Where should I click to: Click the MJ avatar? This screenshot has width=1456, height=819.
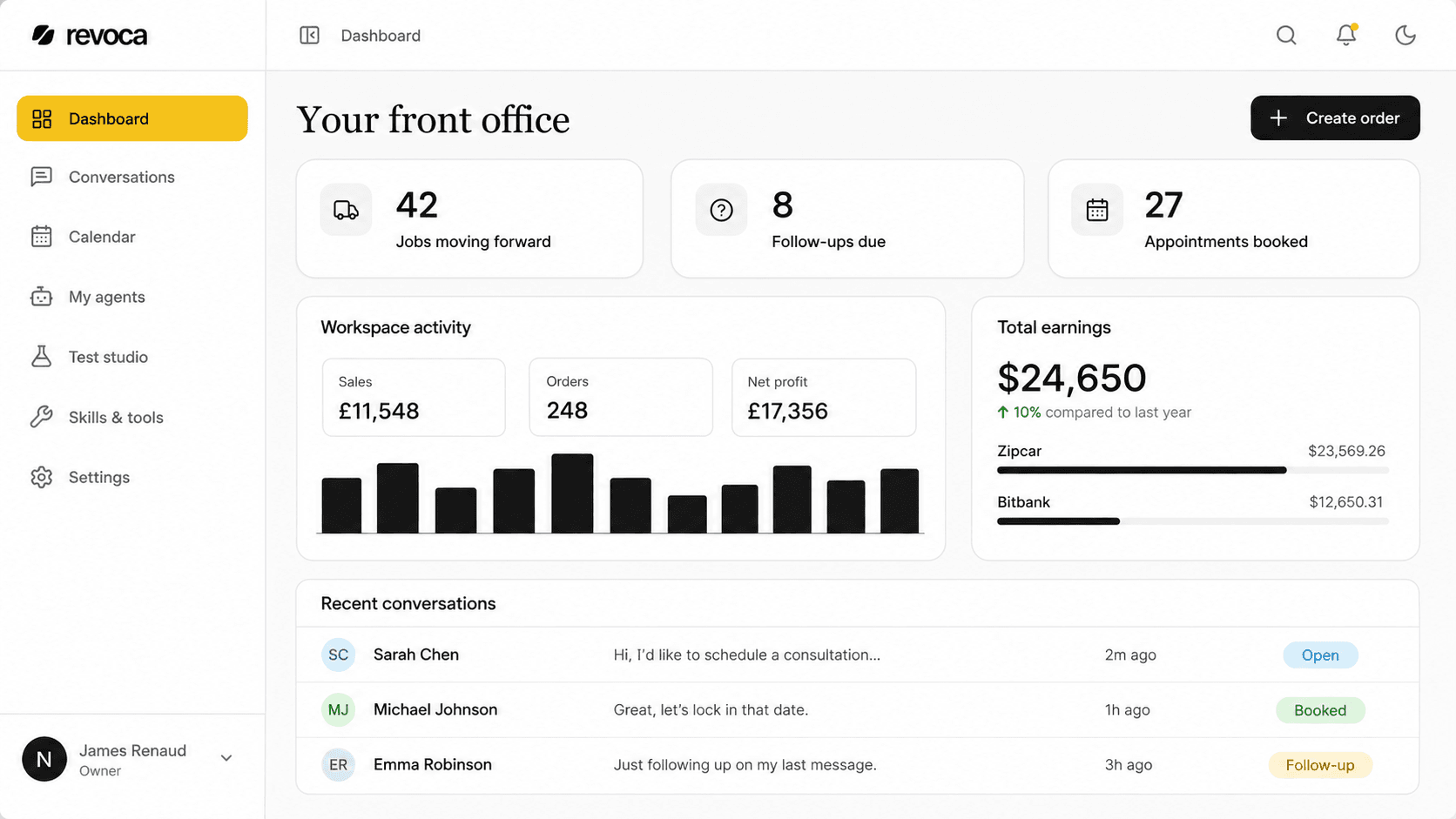coord(338,710)
